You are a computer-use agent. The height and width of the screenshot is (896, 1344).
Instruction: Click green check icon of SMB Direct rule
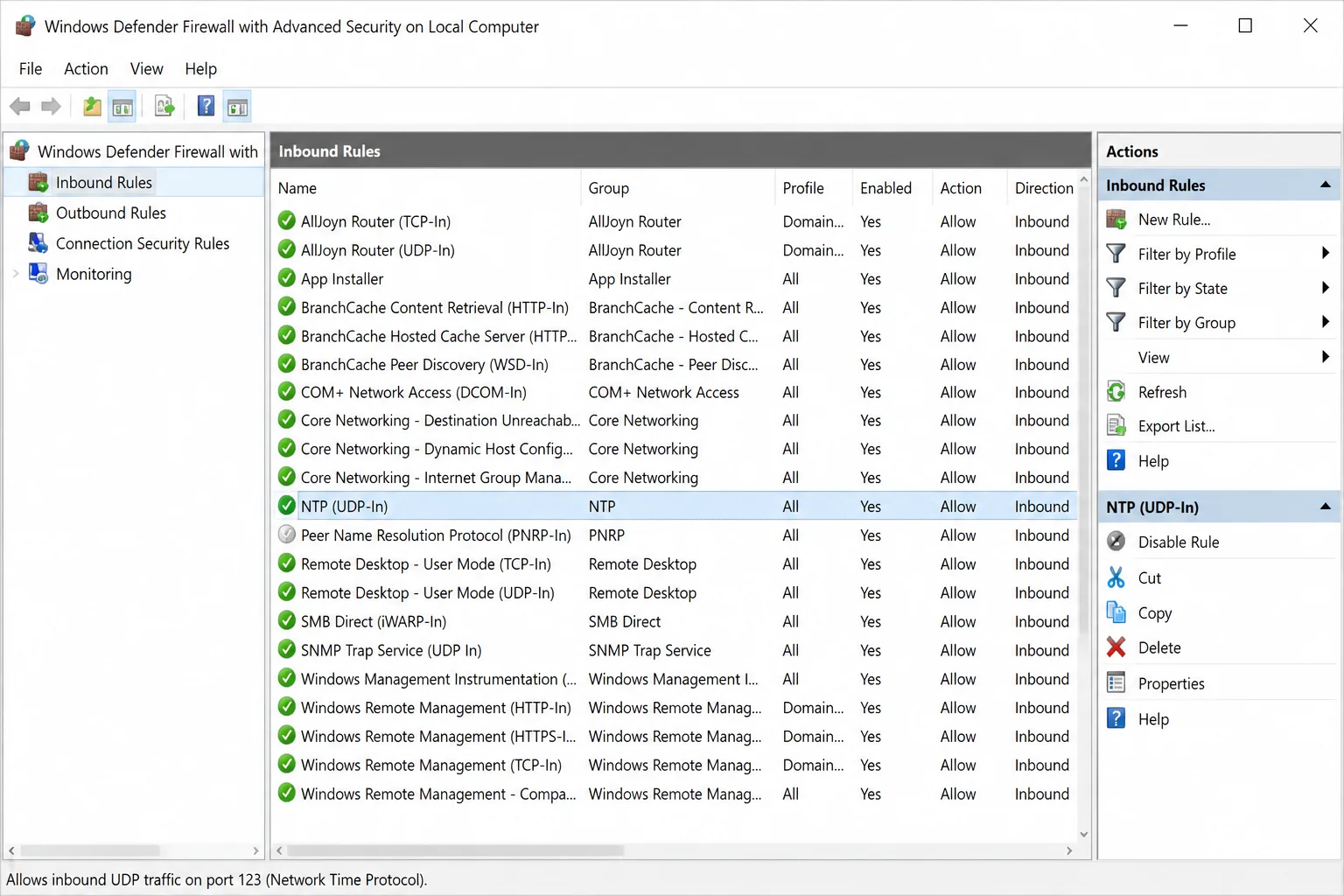coord(286,621)
